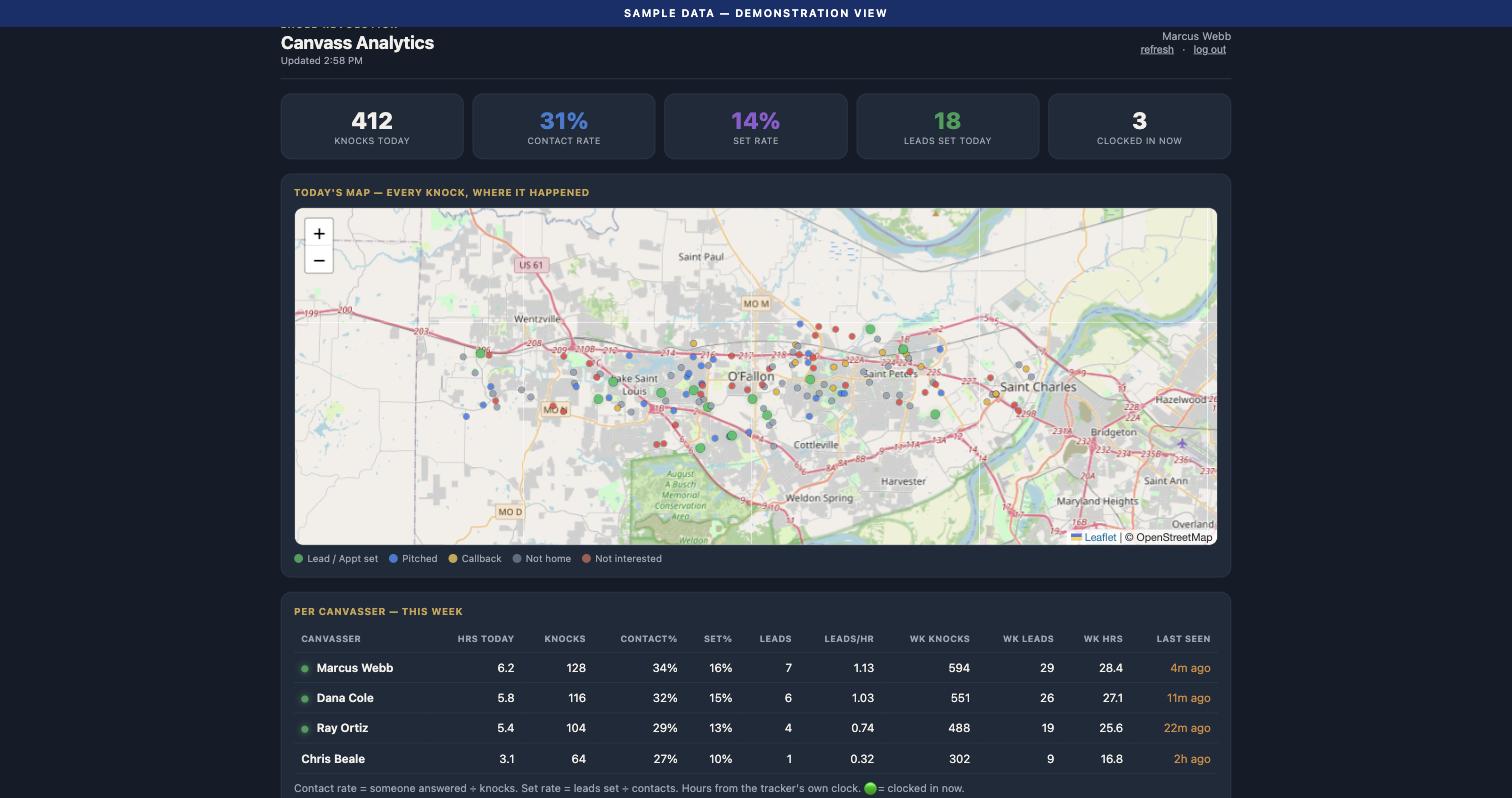Click the CANVASSER column header

tap(331, 639)
